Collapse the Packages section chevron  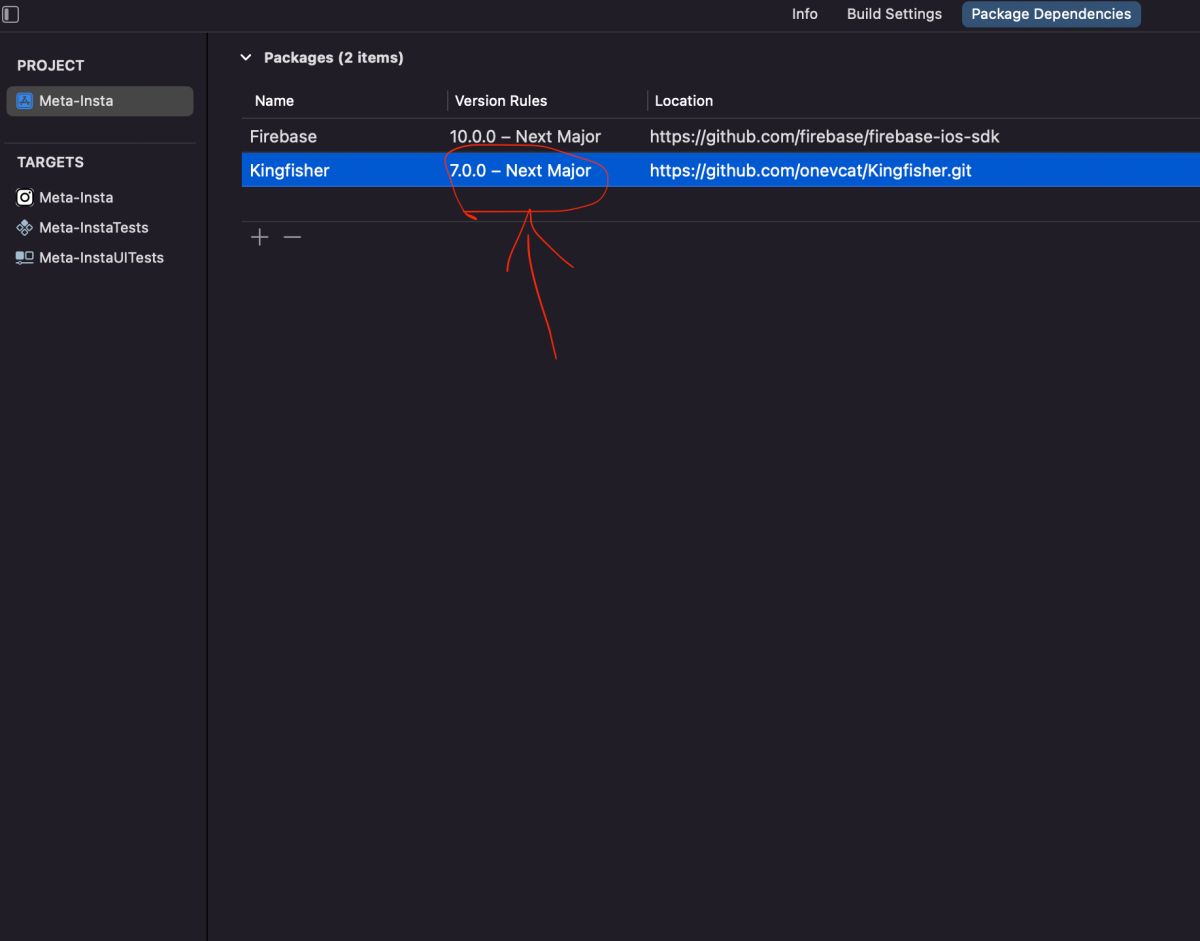246,58
